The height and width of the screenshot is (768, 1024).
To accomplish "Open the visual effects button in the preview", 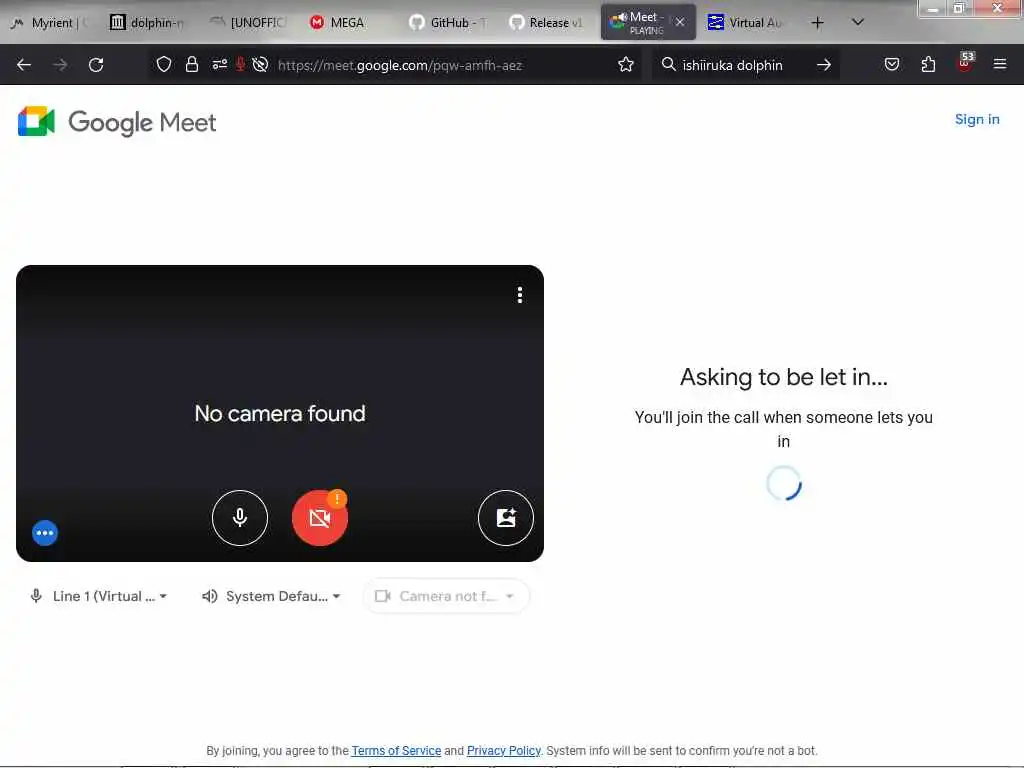I will [x=505, y=517].
